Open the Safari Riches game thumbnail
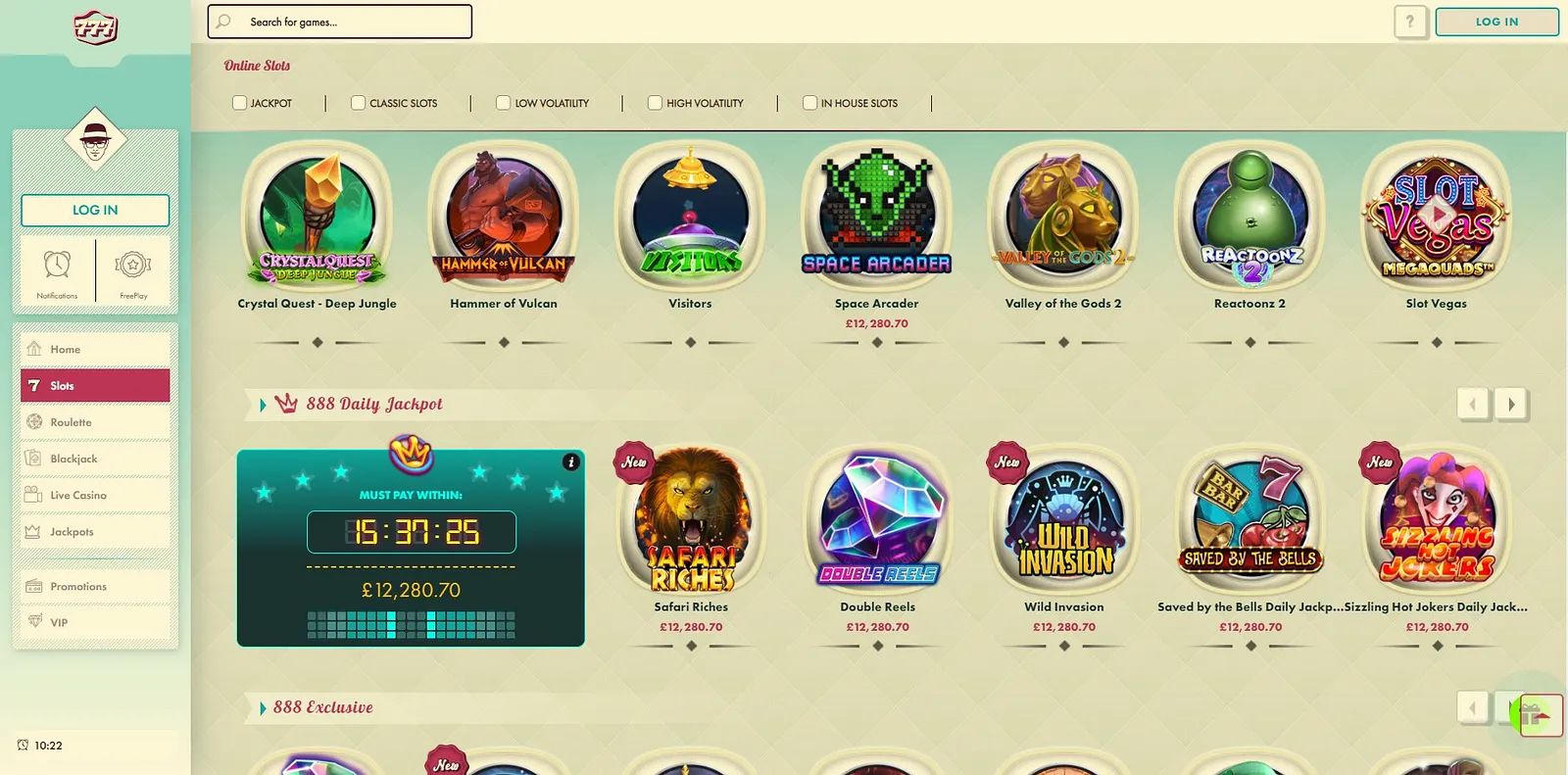 pyautogui.click(x=691, y=519)
